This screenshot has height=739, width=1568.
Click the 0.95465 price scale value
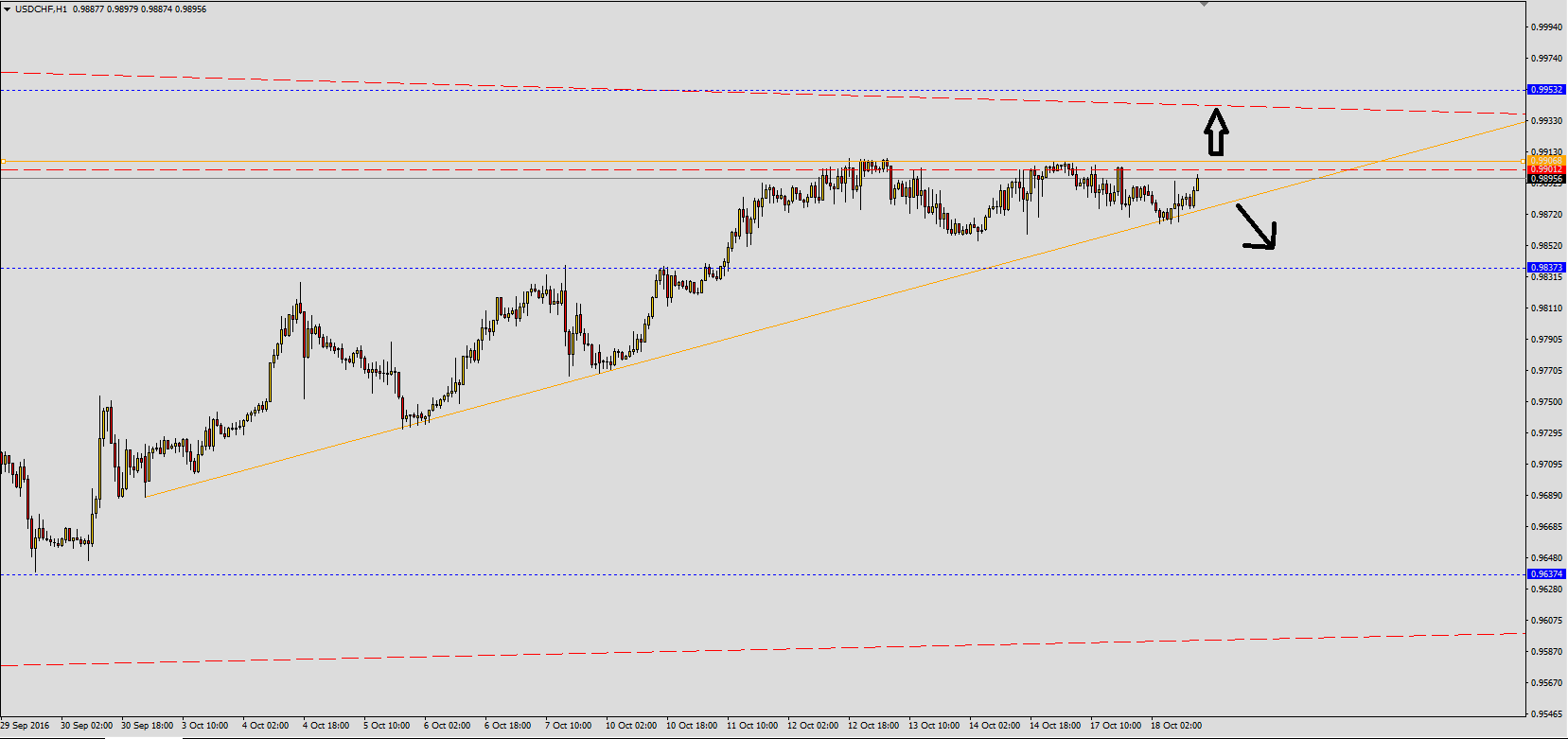pyautogui.click(x=1547, y=714)
